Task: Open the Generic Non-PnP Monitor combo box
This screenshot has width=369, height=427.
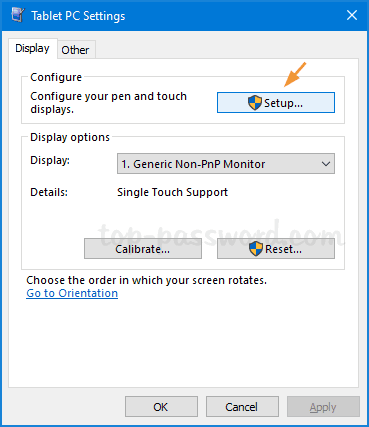Action: tap(226, 164)
